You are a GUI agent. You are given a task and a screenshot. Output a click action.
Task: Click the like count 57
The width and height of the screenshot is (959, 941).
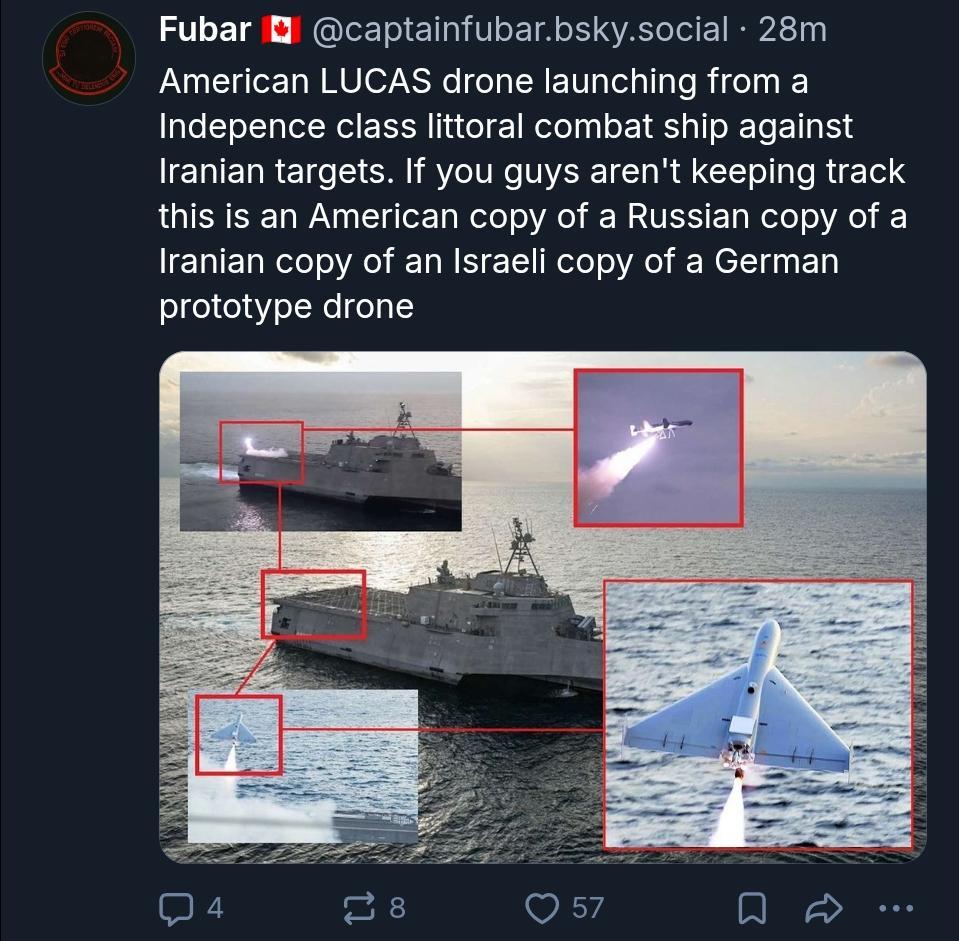tap(587, 907)
